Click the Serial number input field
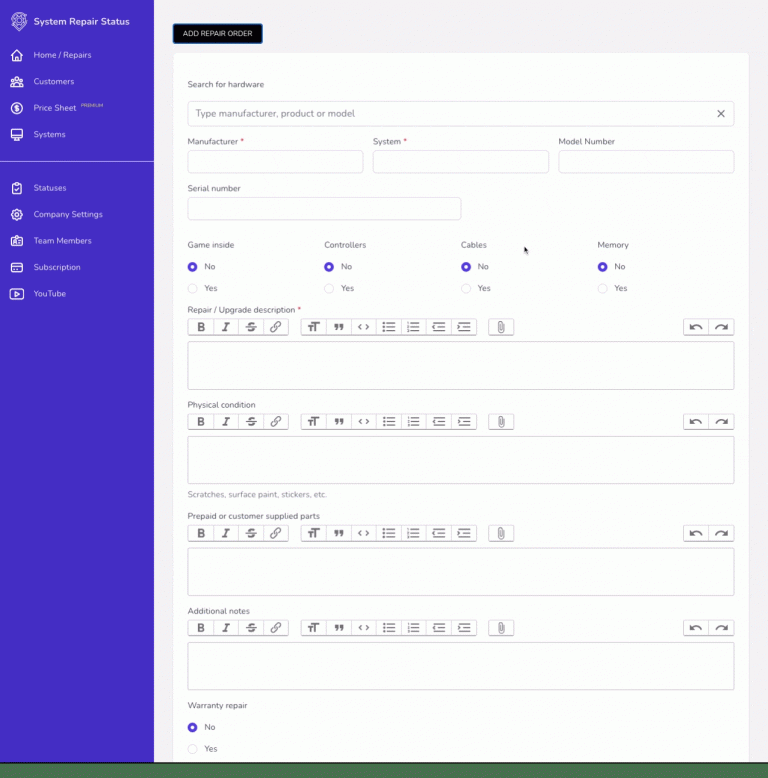This screenshot has width=768, height=778. 324,208
